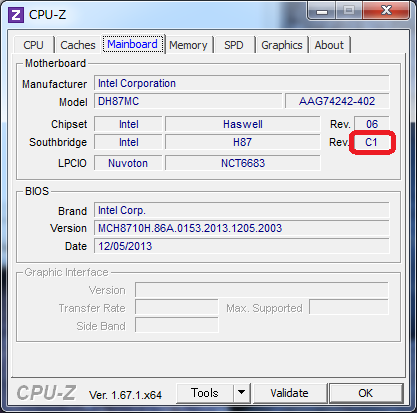Click the Transfer Rate field
The image size is (417, 413).
pyautogui.click(x=177, y=308)
